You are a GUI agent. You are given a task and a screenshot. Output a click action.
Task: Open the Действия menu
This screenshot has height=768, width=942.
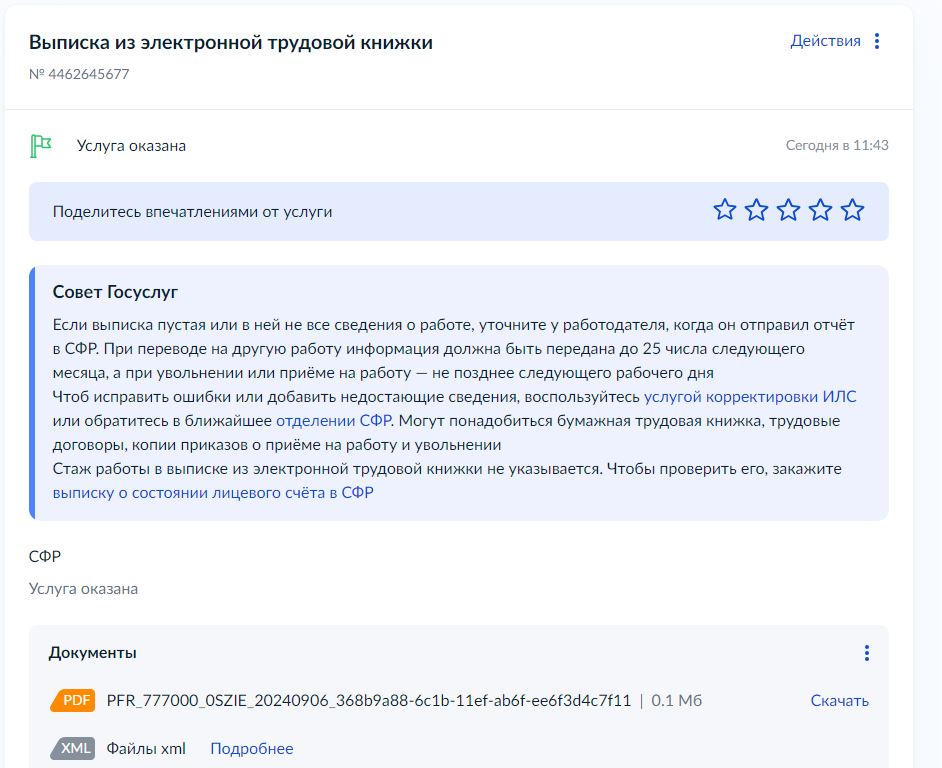[825, 41]
